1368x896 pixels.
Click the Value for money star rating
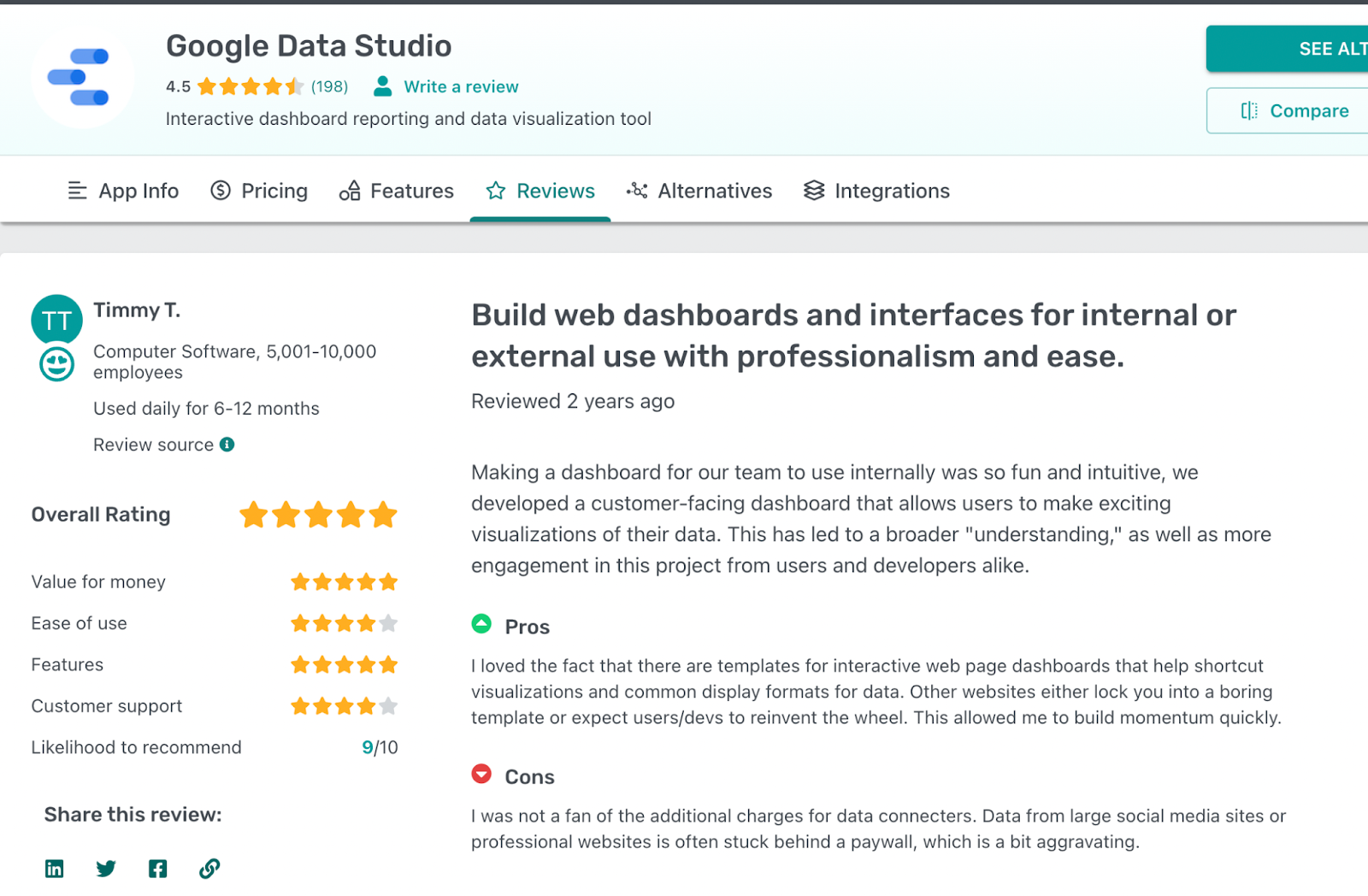point(345,581)
